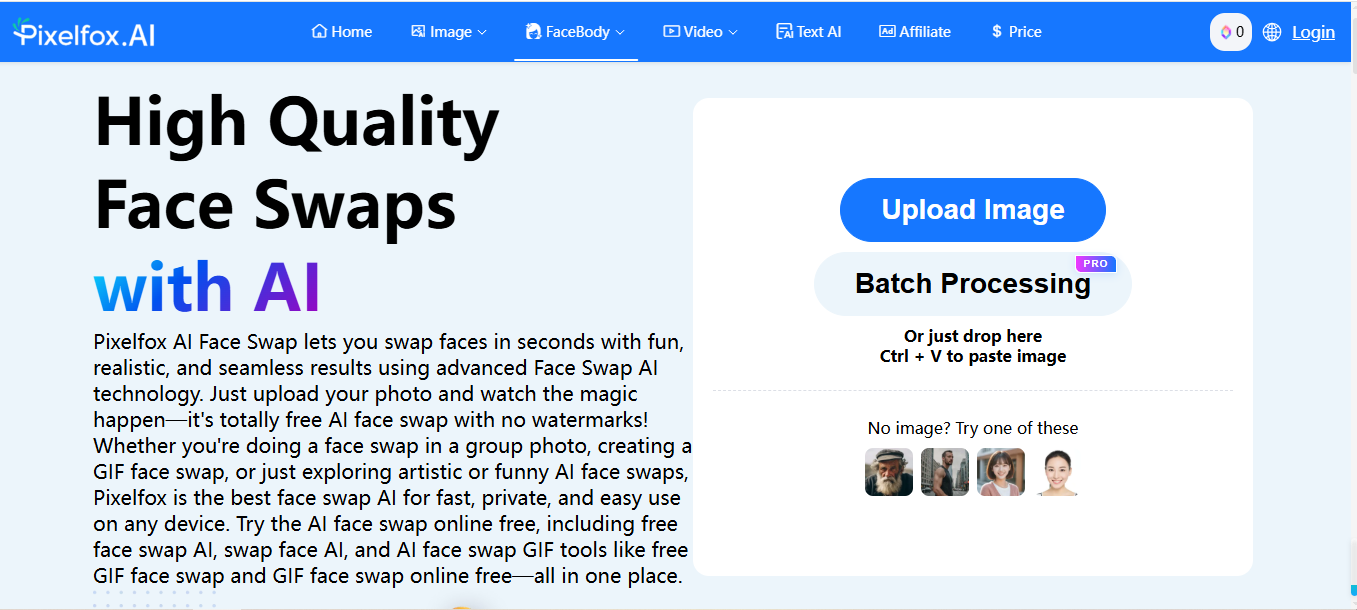Click the Batch Processing button

point(972,284)
